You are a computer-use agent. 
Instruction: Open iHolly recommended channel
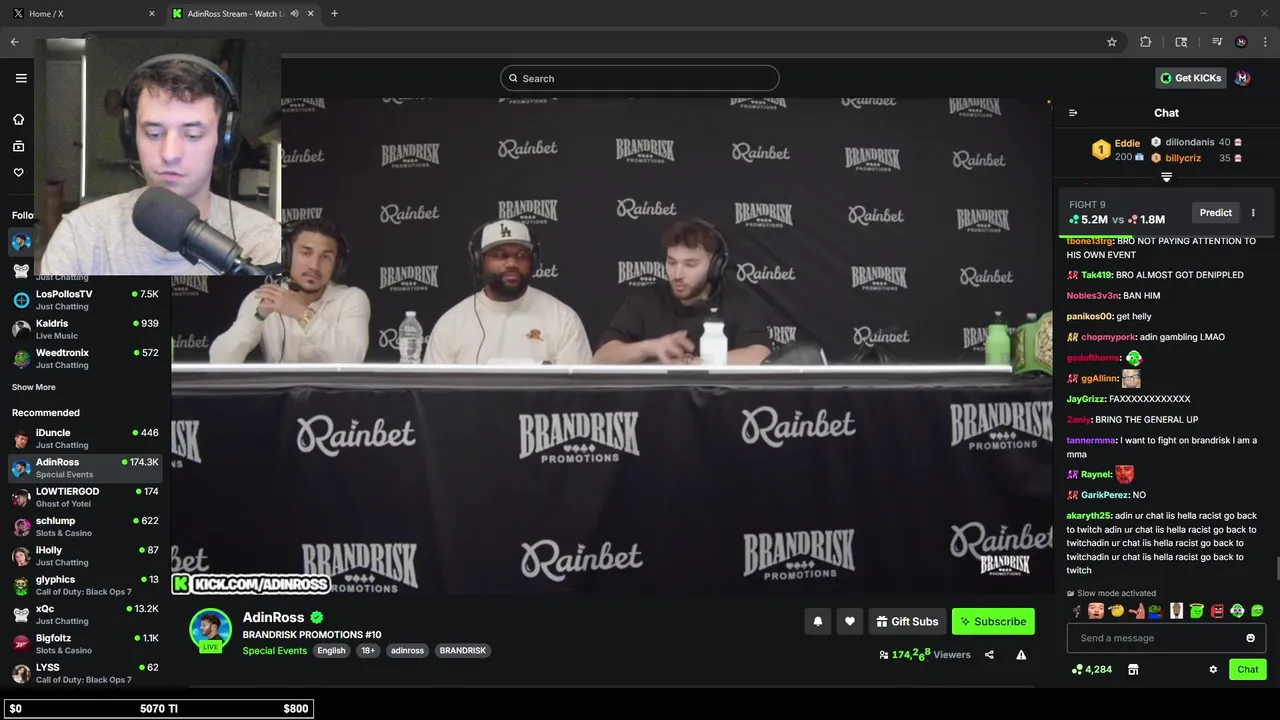[x=86, y=555]
